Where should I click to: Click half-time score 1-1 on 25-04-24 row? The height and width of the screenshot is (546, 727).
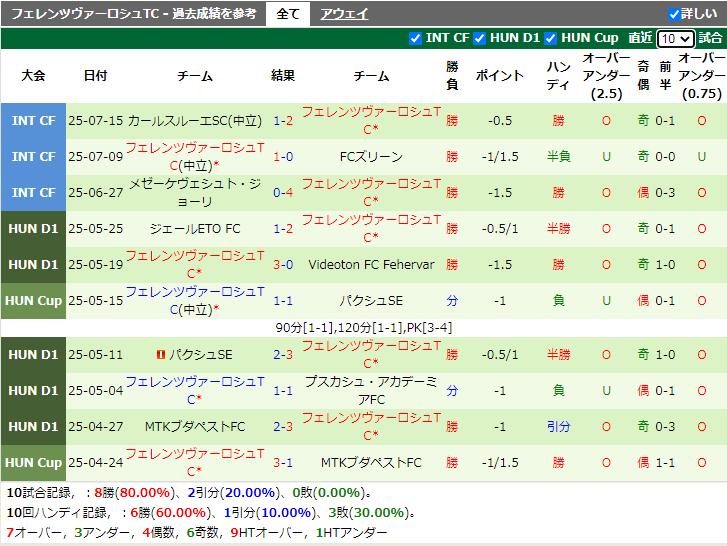point(665,463)
